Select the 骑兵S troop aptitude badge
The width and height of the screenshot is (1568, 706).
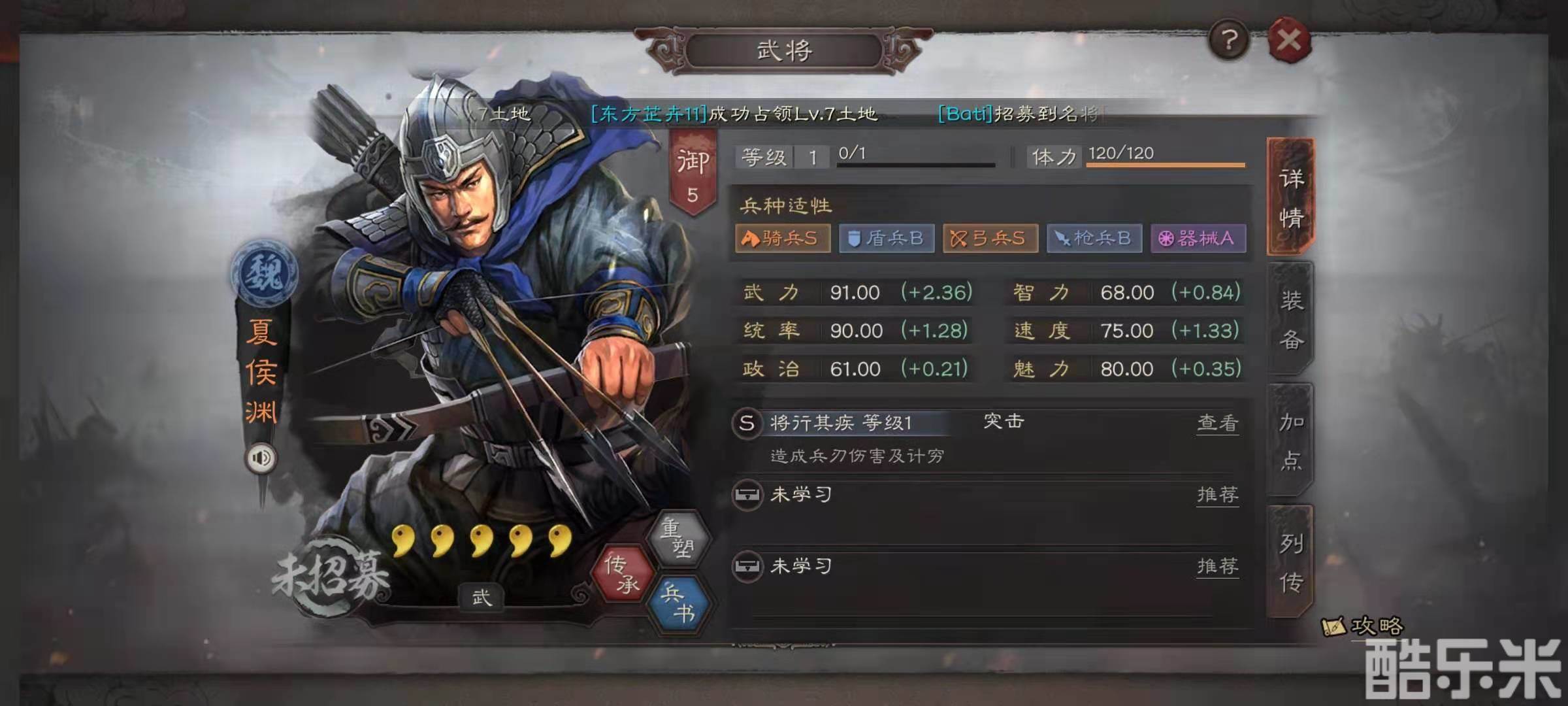tap(783, 239)
